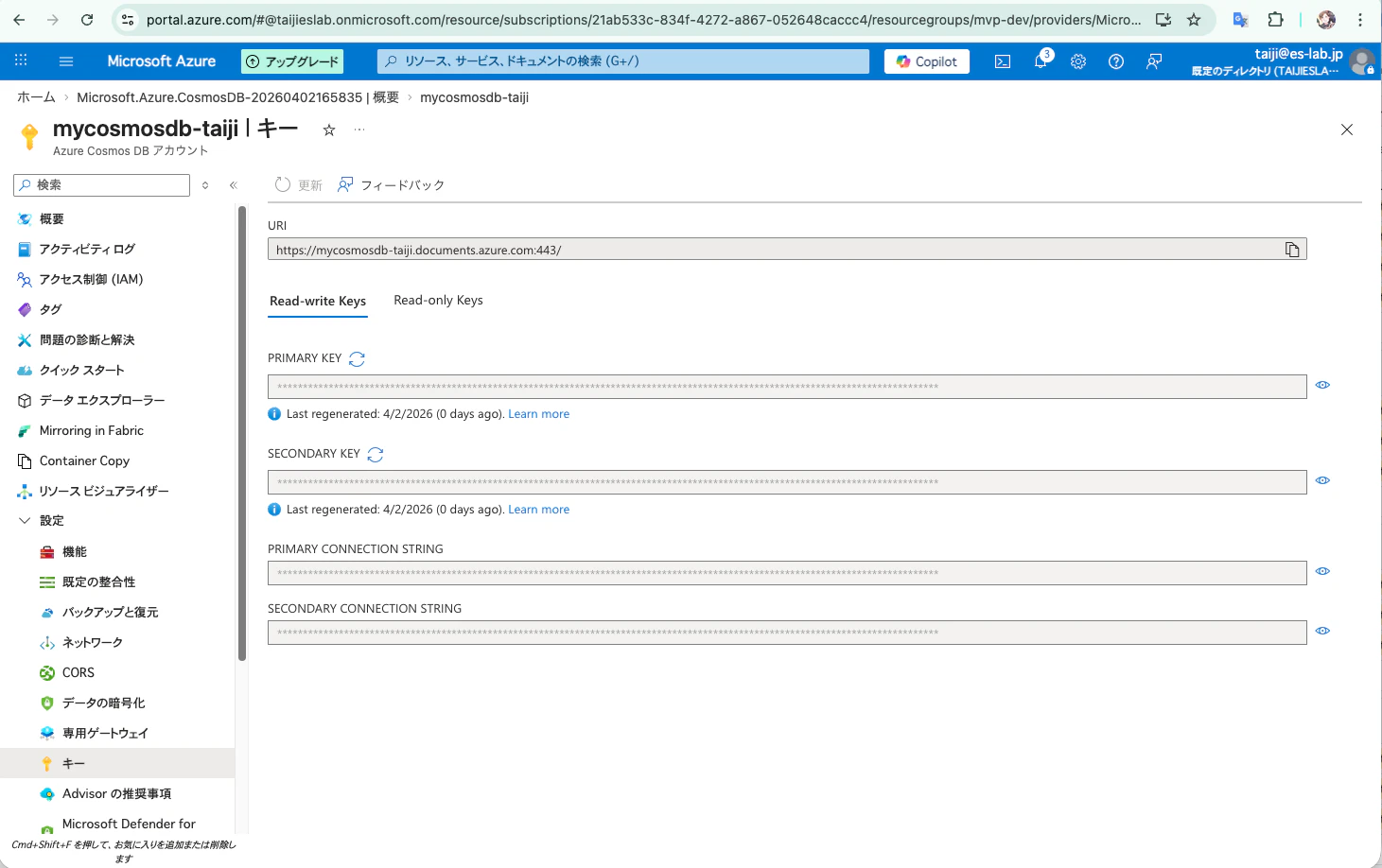The image size is (1382, 868).
Task: Open the Azure apps grid launcher
Action: [21, 61]
